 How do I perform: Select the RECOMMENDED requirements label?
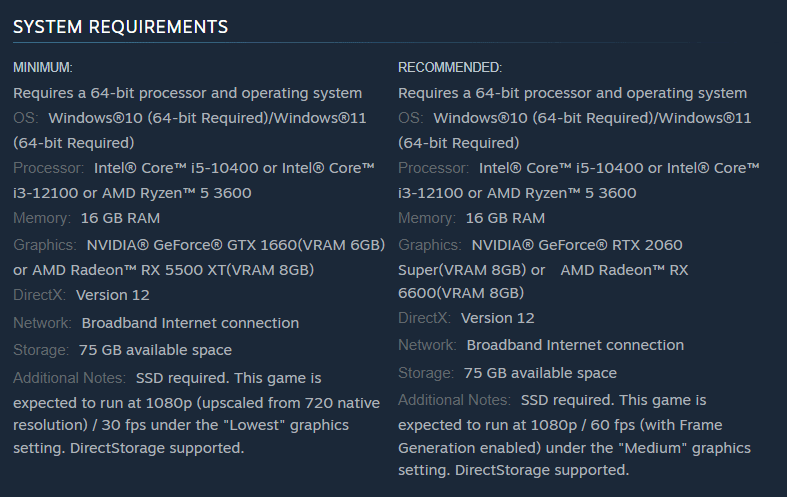coord(450,67)
